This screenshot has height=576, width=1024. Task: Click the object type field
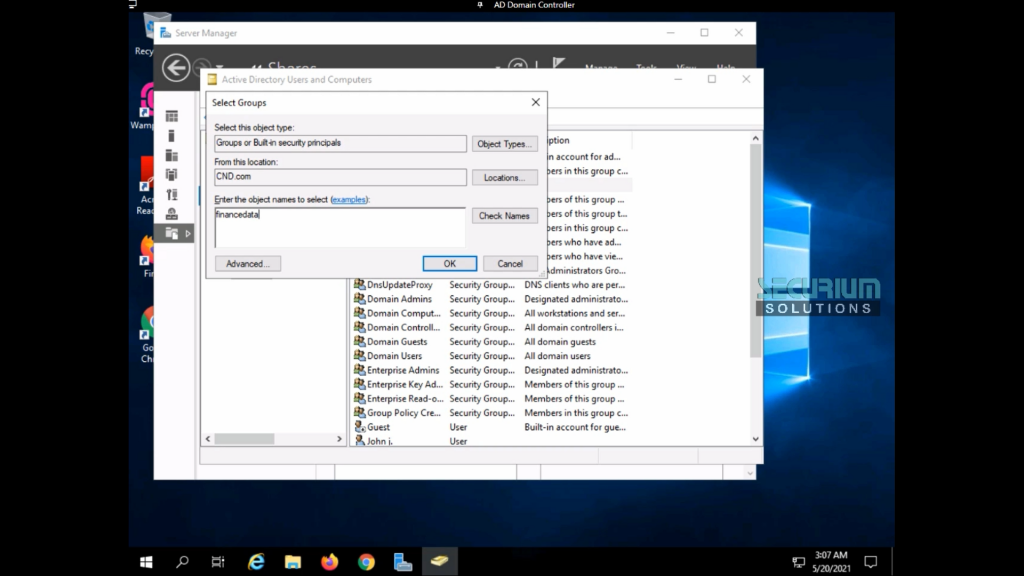coord(340,143)
